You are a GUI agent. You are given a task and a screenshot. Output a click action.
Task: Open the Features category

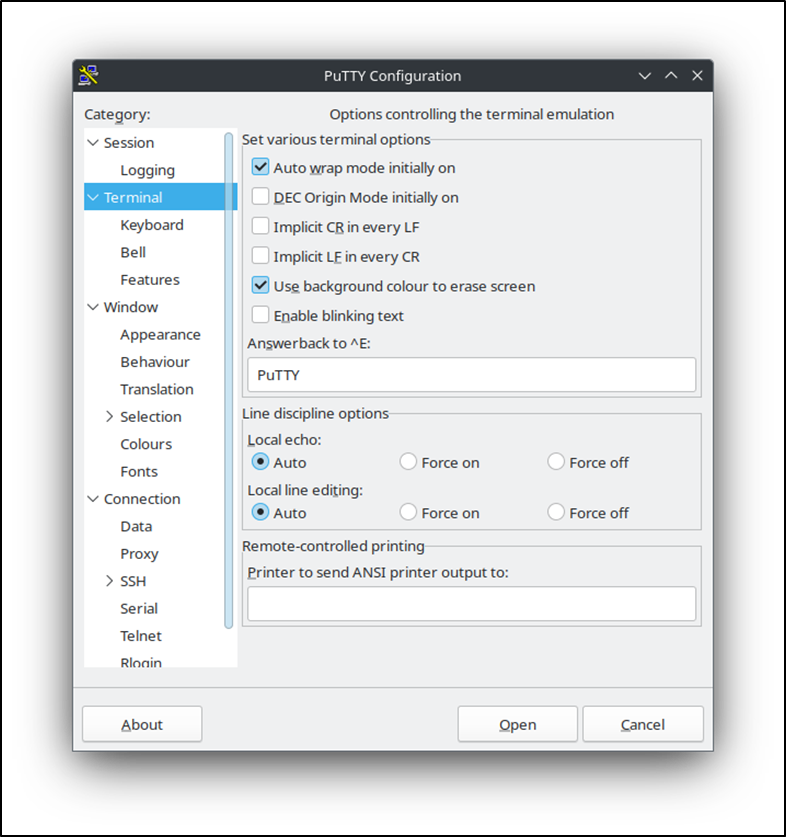tap(150, 280)
